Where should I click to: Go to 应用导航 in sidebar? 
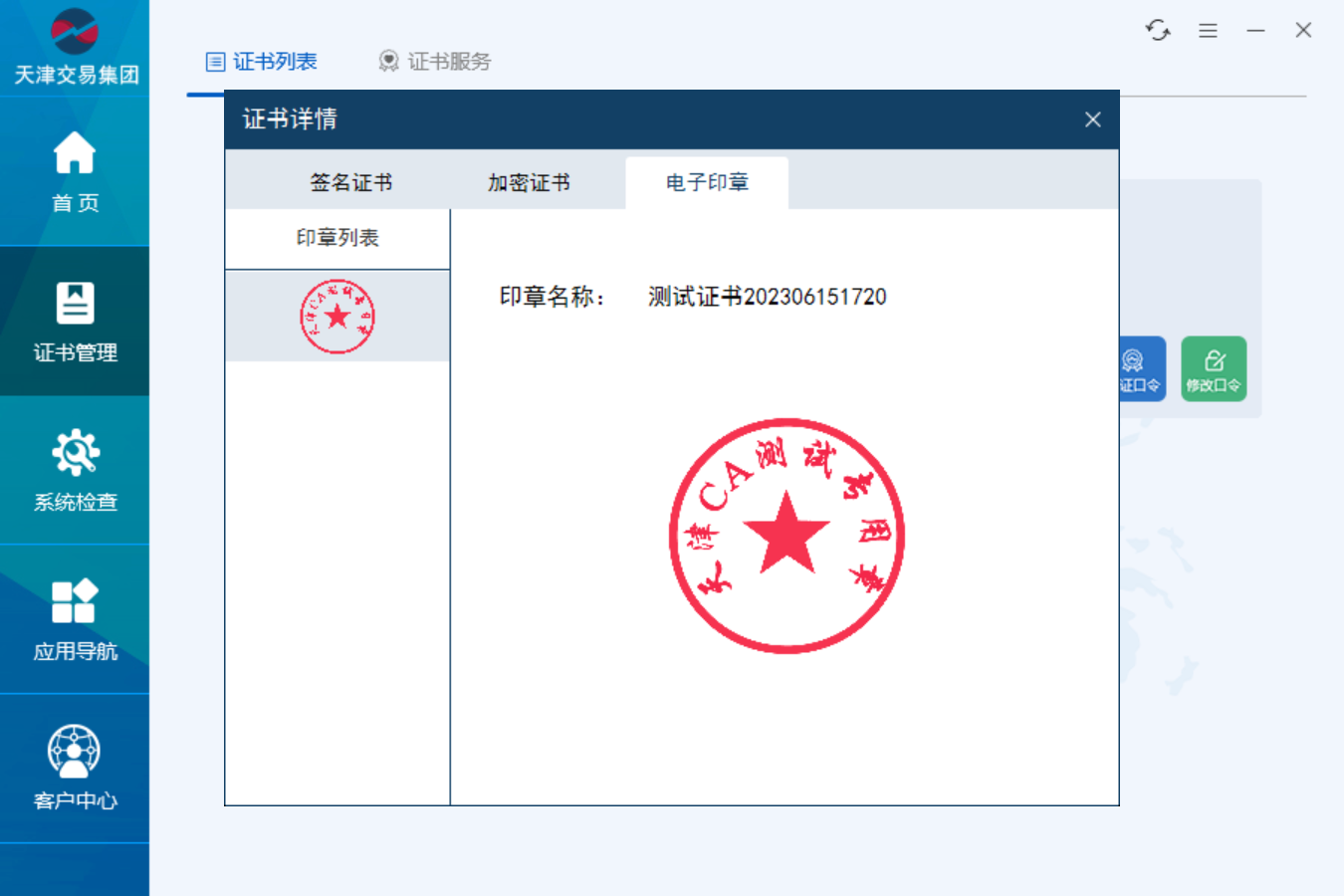click(75, 619)
